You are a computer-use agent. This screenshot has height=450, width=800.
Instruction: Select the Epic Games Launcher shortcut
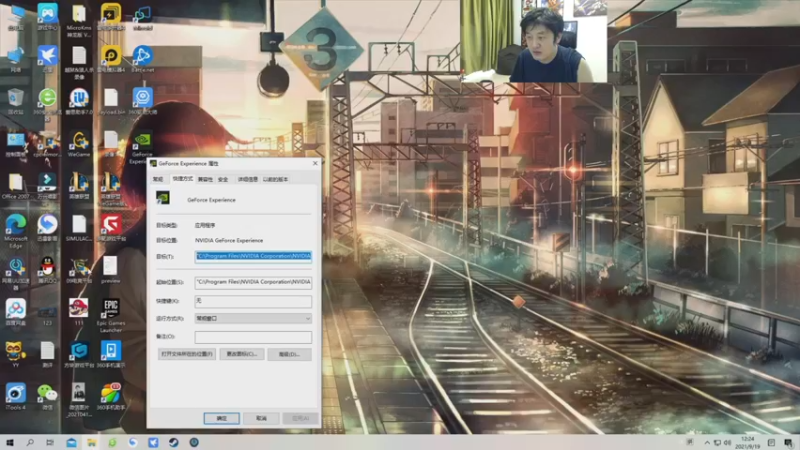[111, 315]
